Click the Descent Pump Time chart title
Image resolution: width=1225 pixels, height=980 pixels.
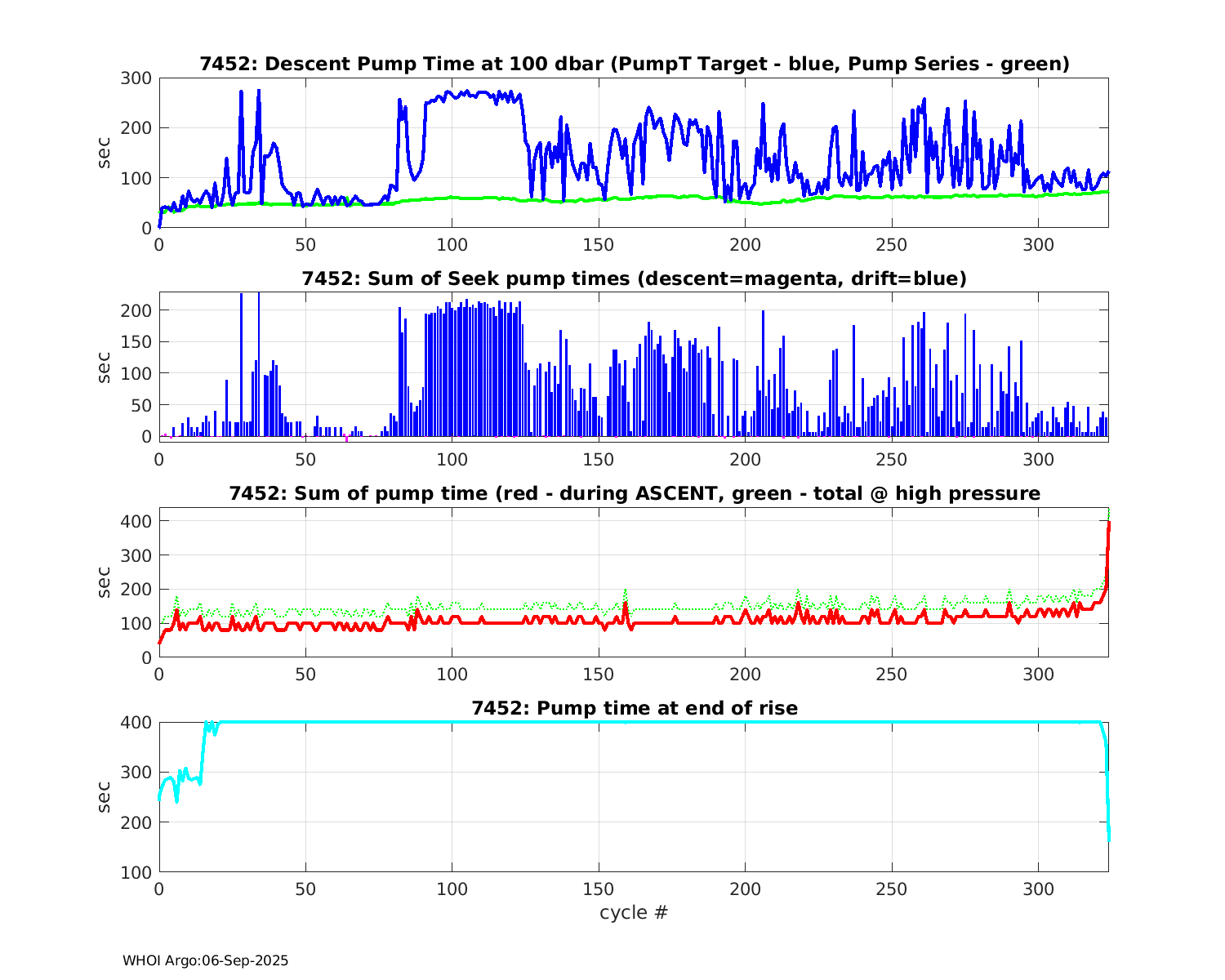point(634,64)
